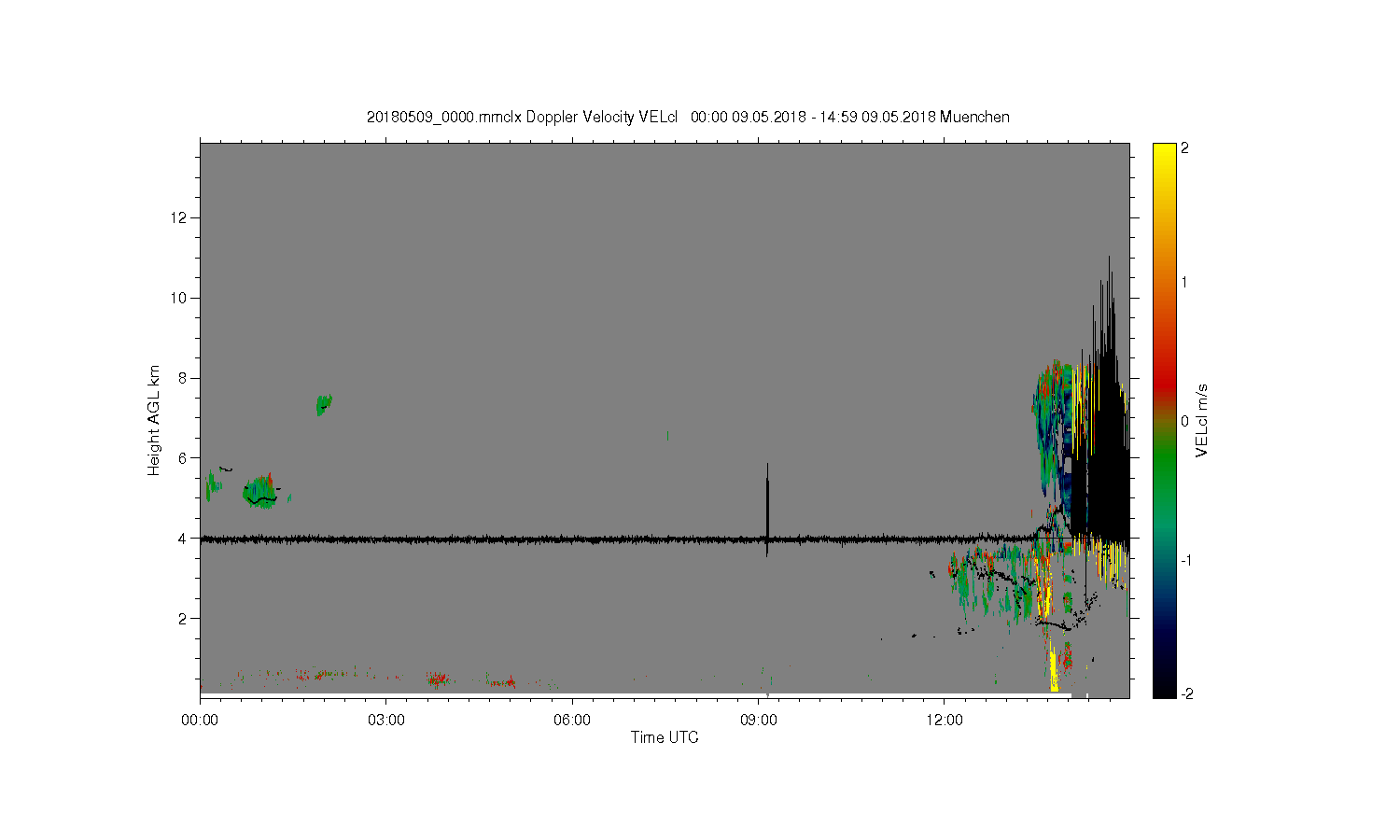Click the 'Time UTC' x-axis label

[665, 737]
